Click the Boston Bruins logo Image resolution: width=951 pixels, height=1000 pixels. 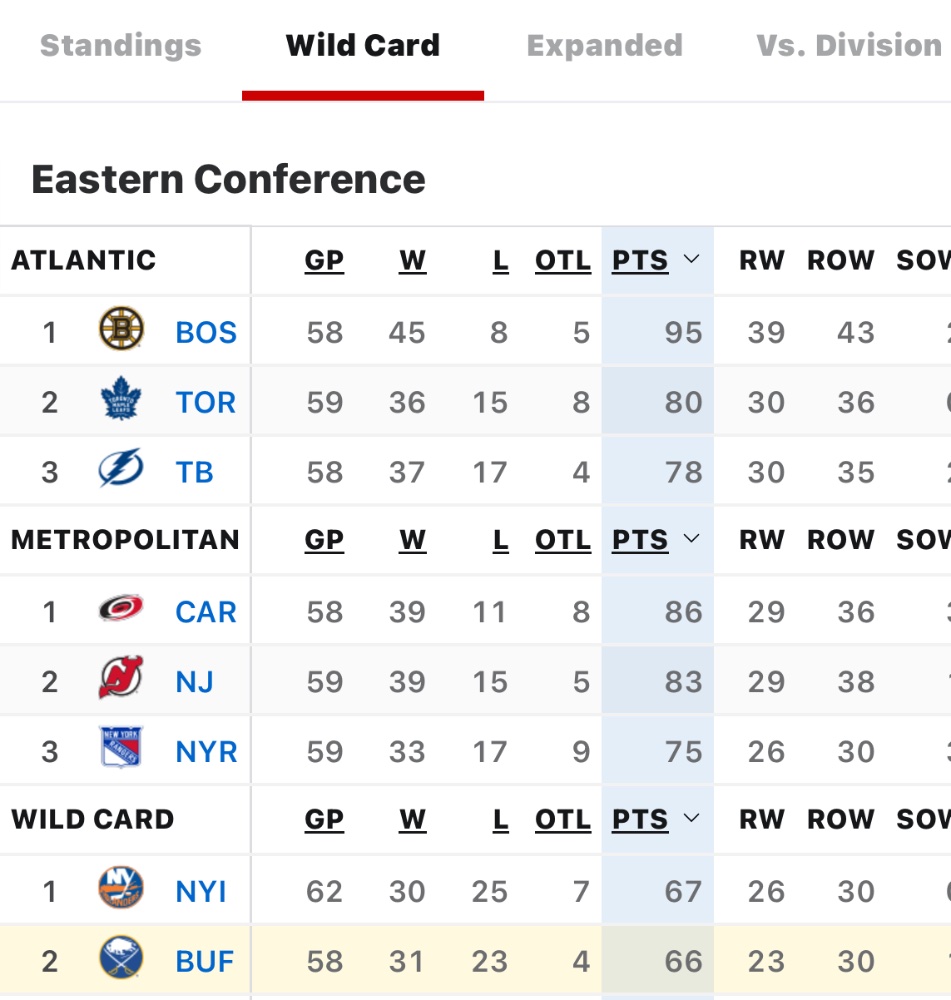click(121, 329)
